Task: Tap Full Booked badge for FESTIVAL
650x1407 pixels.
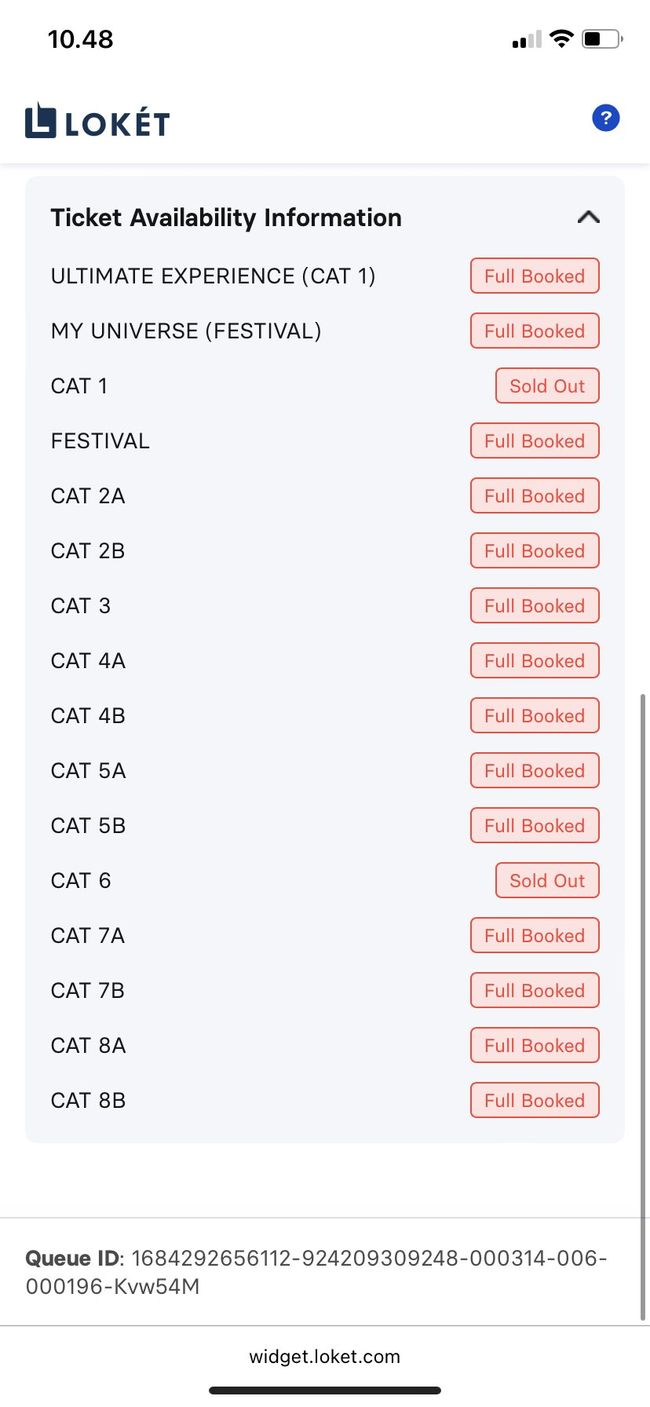Action: tap(534, 441)
